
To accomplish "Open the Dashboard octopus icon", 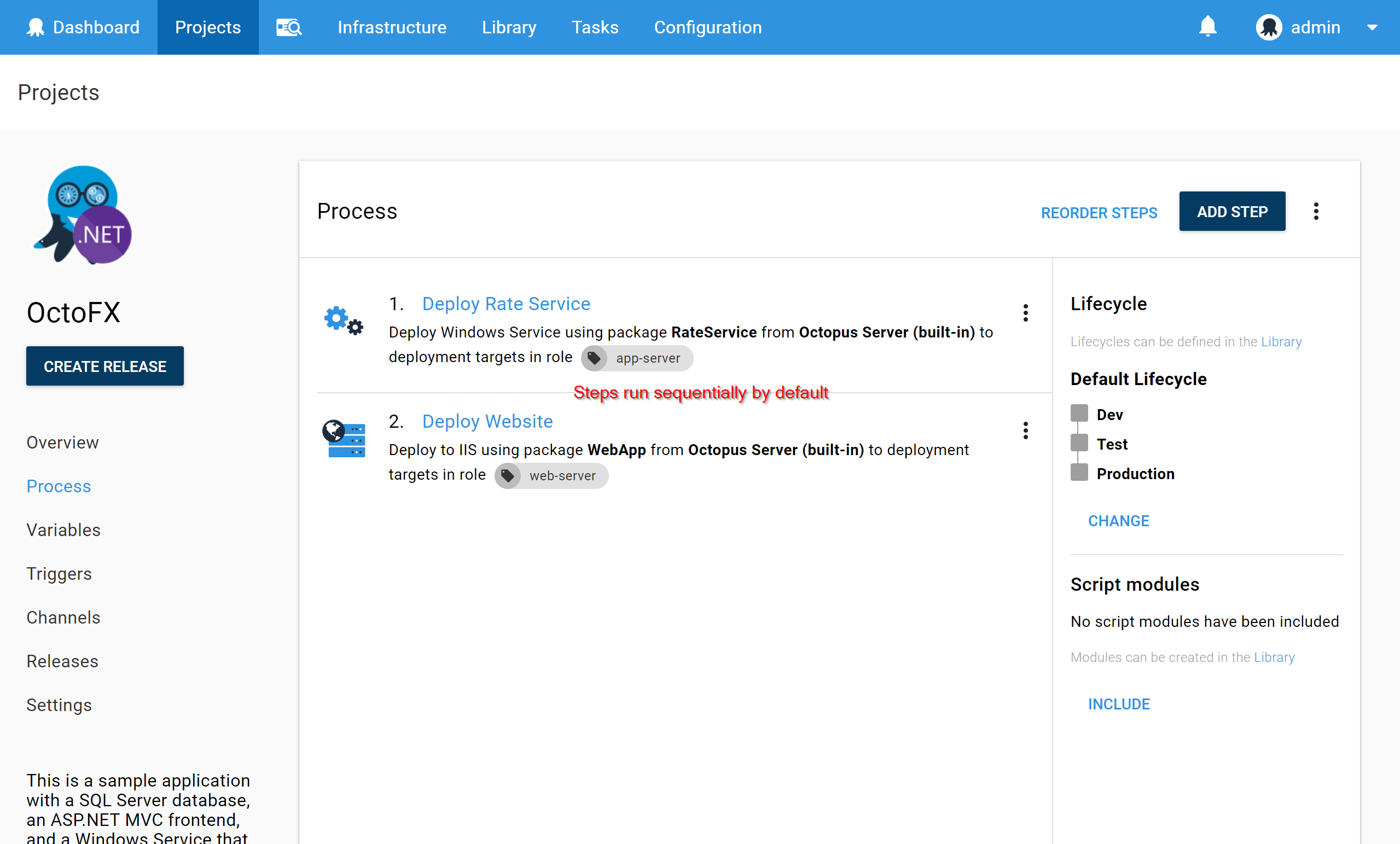I will pyautogui.click(x=35, y=27).
